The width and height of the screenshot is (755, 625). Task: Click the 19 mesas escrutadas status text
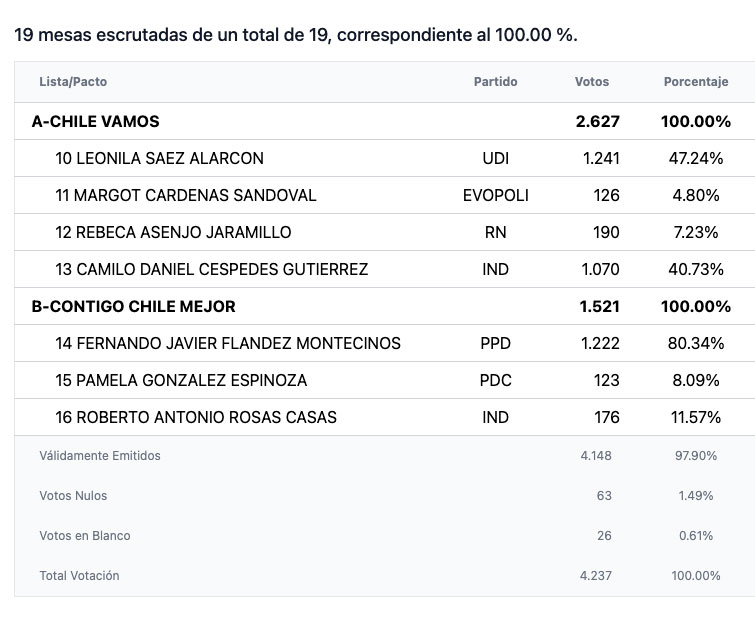click(296, 35)
